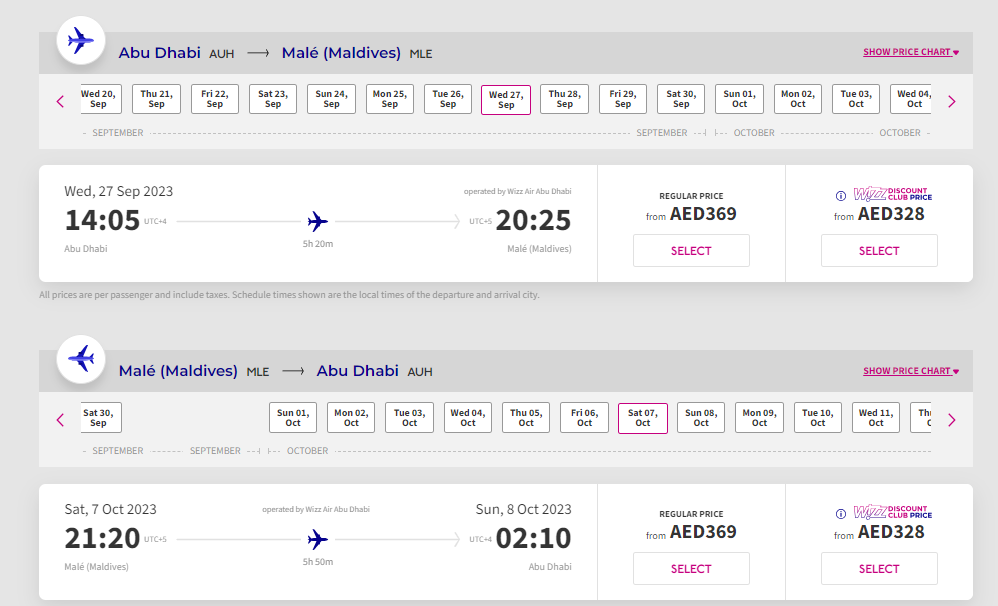Image resolution: width=998 pixels, height=606 pixels.
Task: Choose Tue 26, Sep outbound date
Action: point(448,99)
